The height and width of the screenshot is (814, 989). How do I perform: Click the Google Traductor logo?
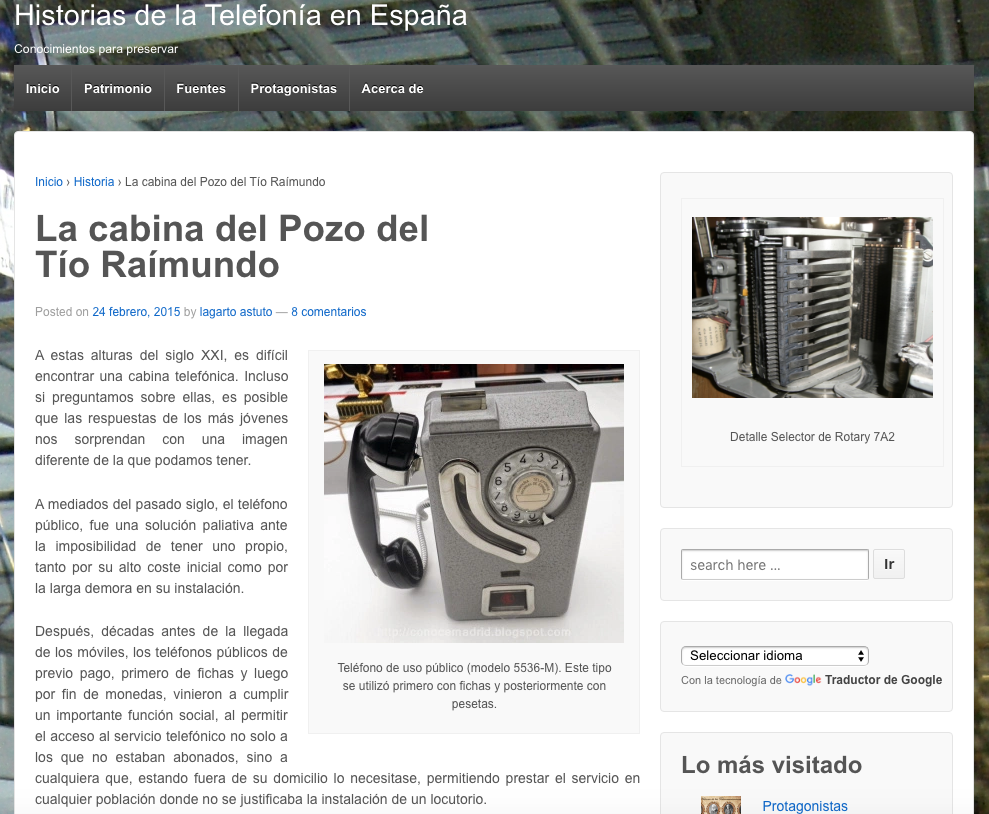pyautogui.click(x=803, y=680)
